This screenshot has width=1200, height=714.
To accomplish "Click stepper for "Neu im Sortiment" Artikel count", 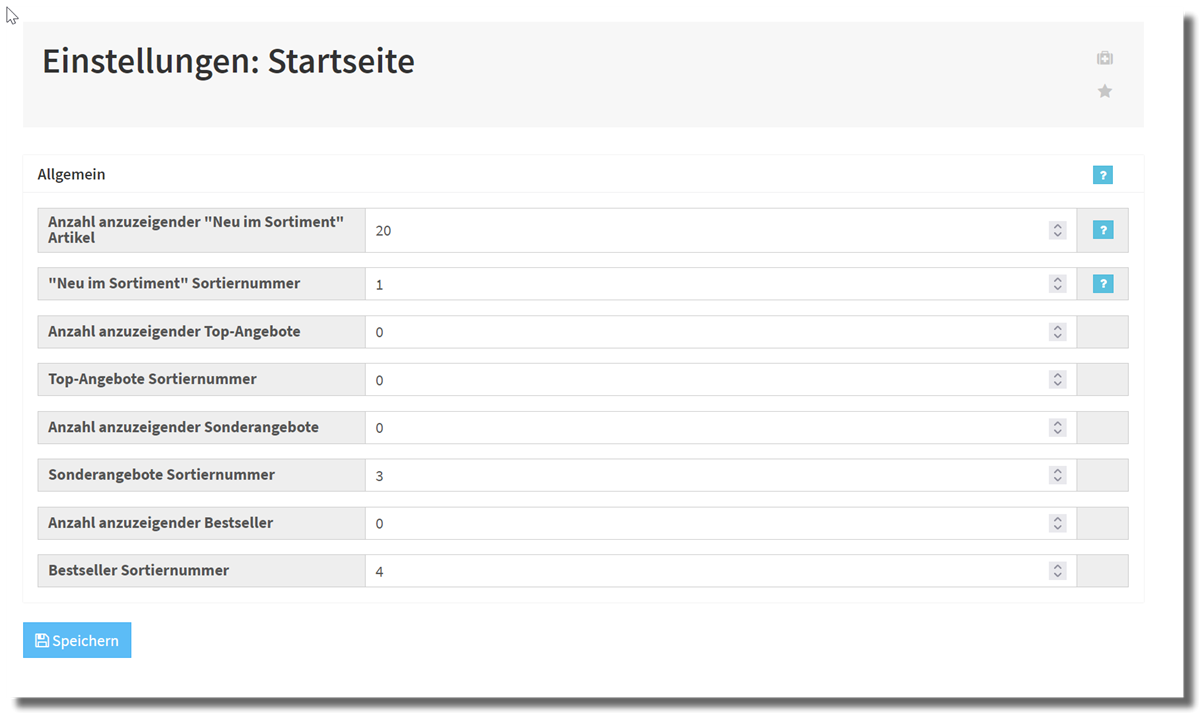I will (x=1057, y=230).
